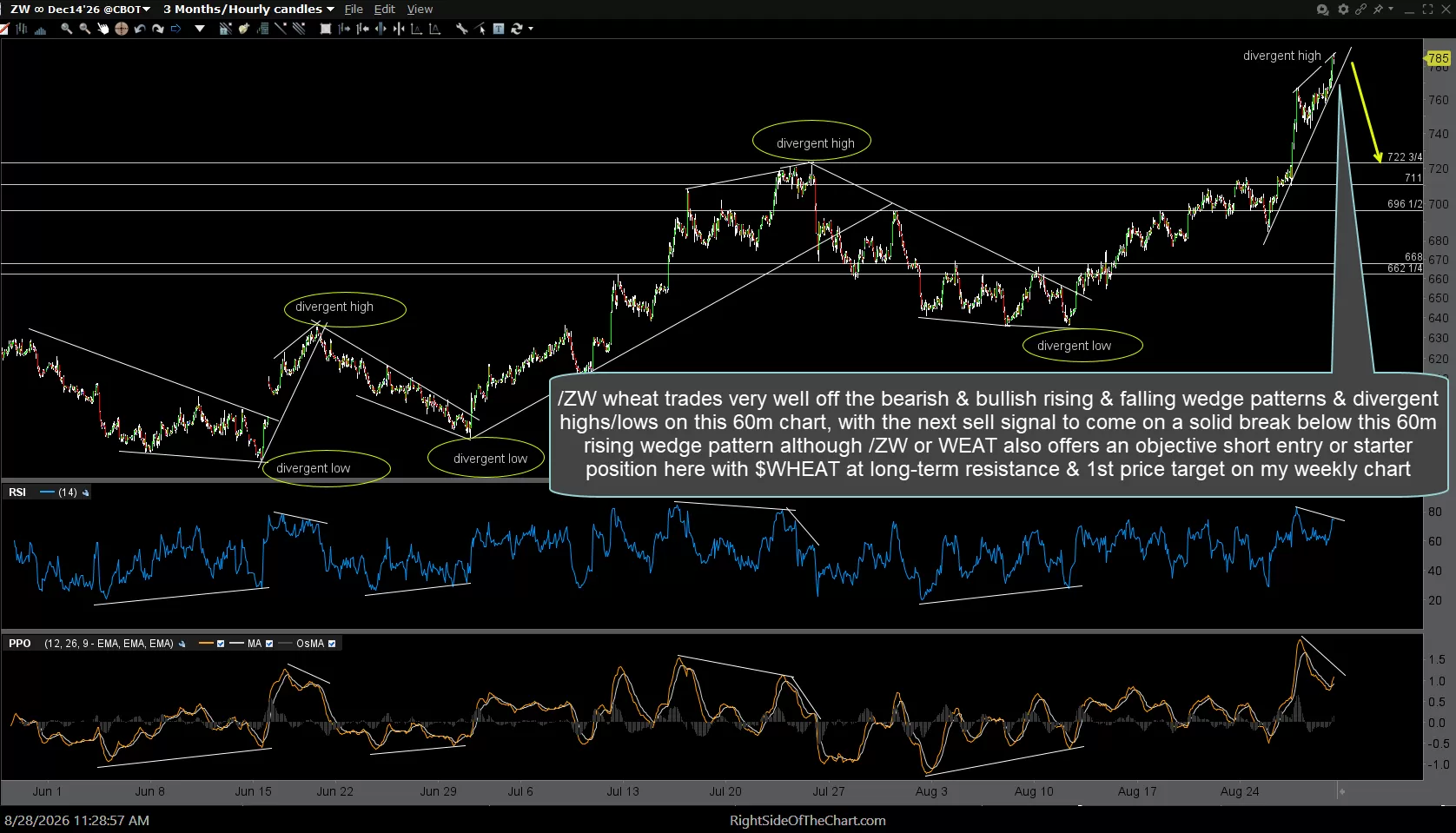This screenshot has height=833, width=1456.
Task: Click the window link chain icon
Action: pyautogui.click(x=1360, y=10)
